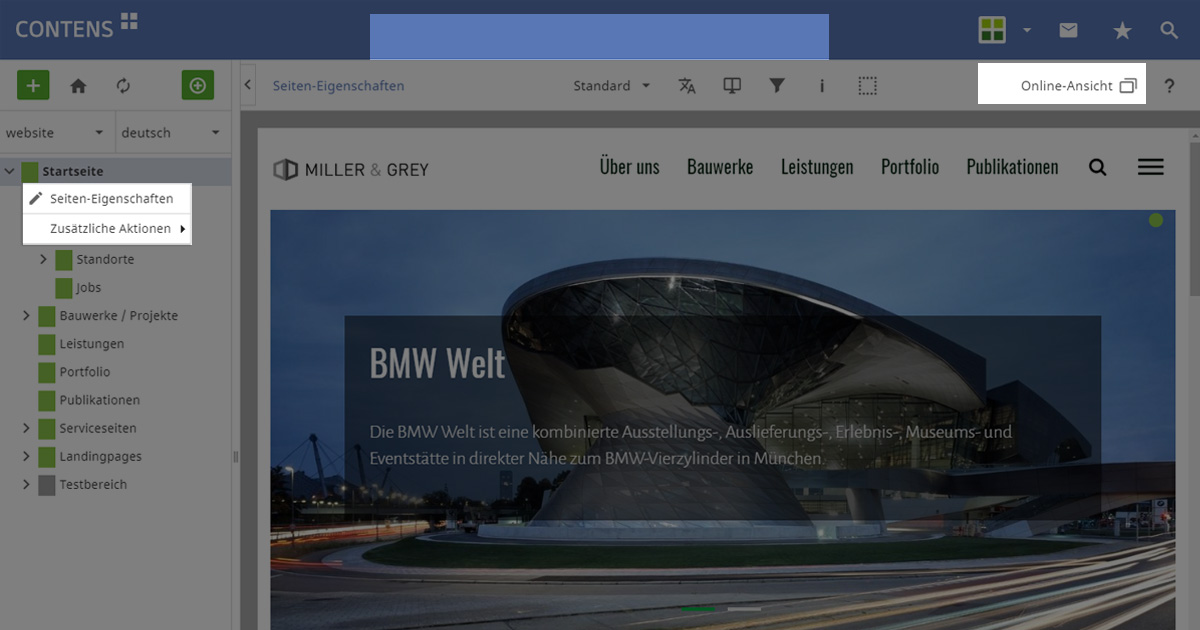Click the white second carousel indicator
The height and width of the screenshot is (630, 1200).
coord(744,608)
